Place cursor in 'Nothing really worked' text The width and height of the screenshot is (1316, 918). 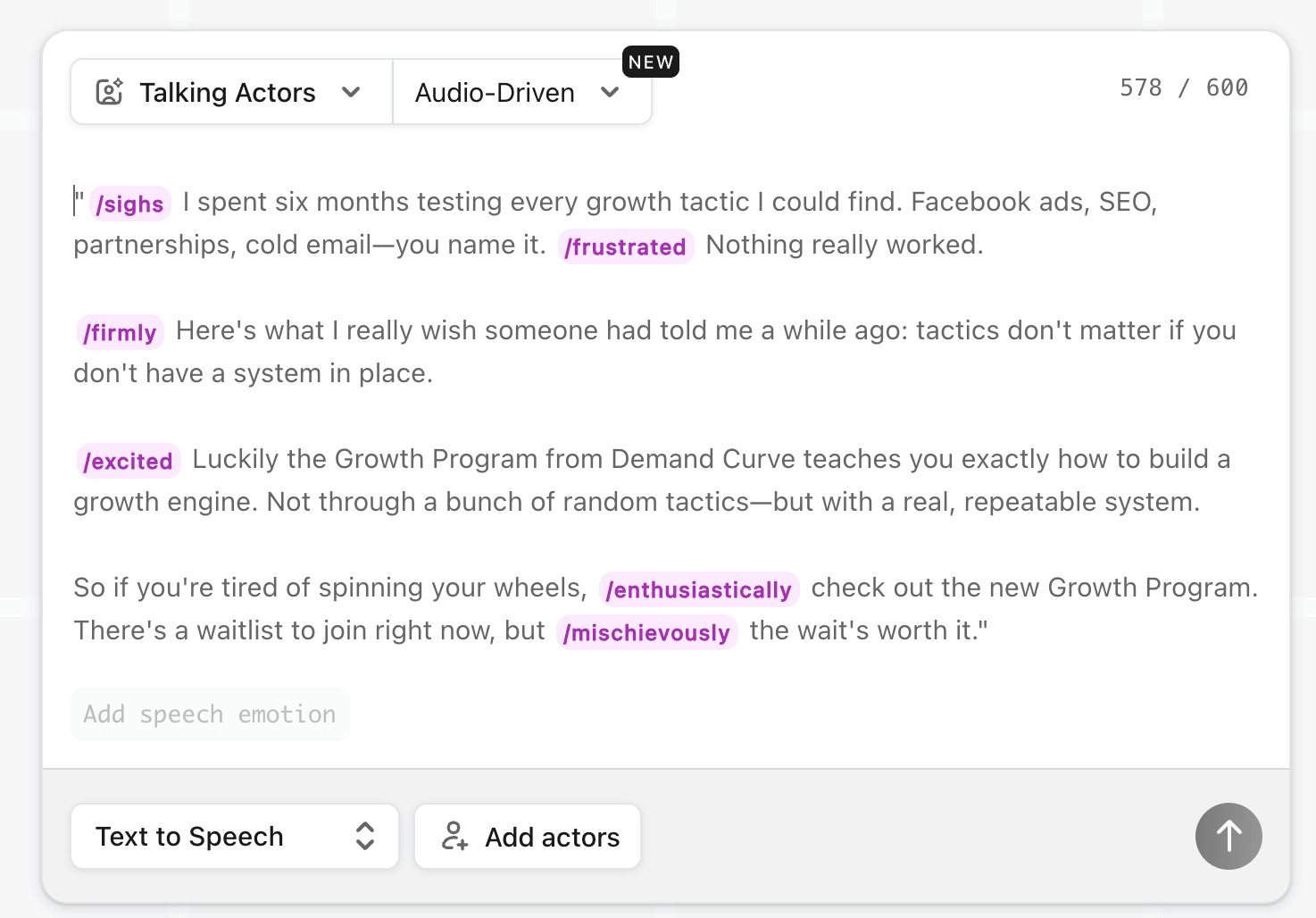pos(844,245)
